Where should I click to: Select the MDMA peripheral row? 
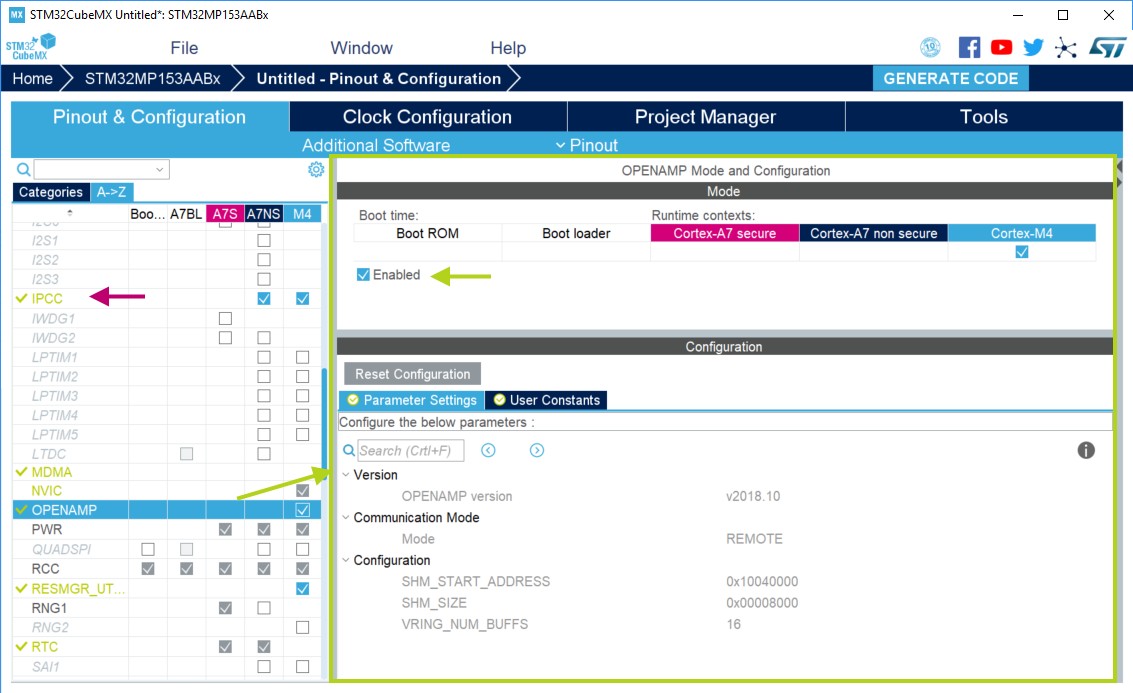(168, 472)
